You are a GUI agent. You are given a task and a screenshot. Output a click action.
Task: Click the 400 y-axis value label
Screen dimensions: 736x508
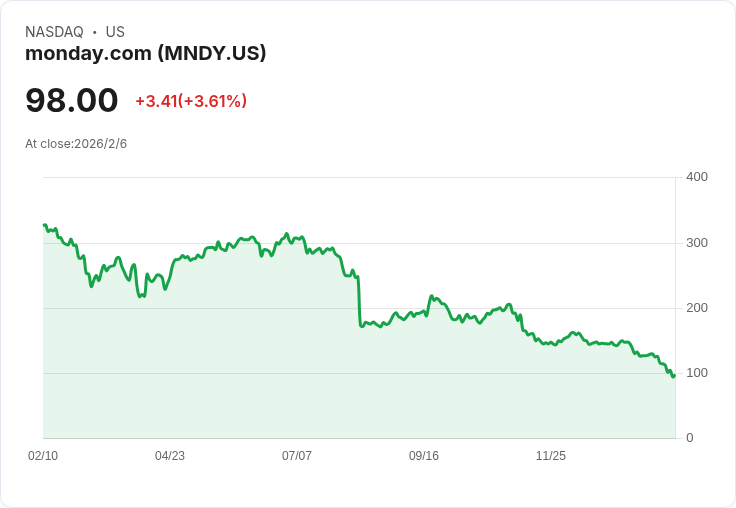697,177
